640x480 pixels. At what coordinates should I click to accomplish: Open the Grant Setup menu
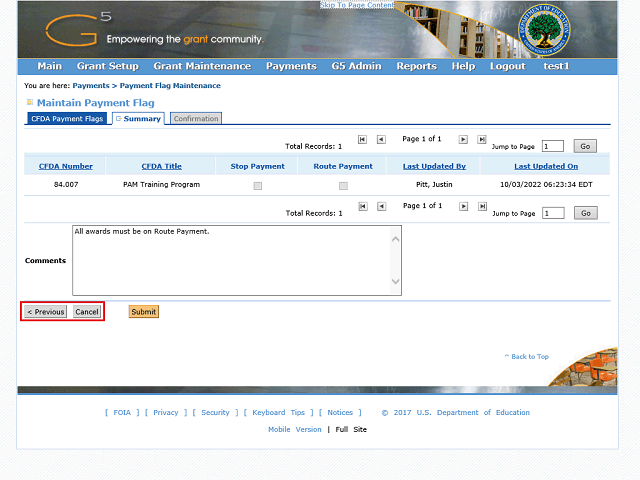click(108, 66)
